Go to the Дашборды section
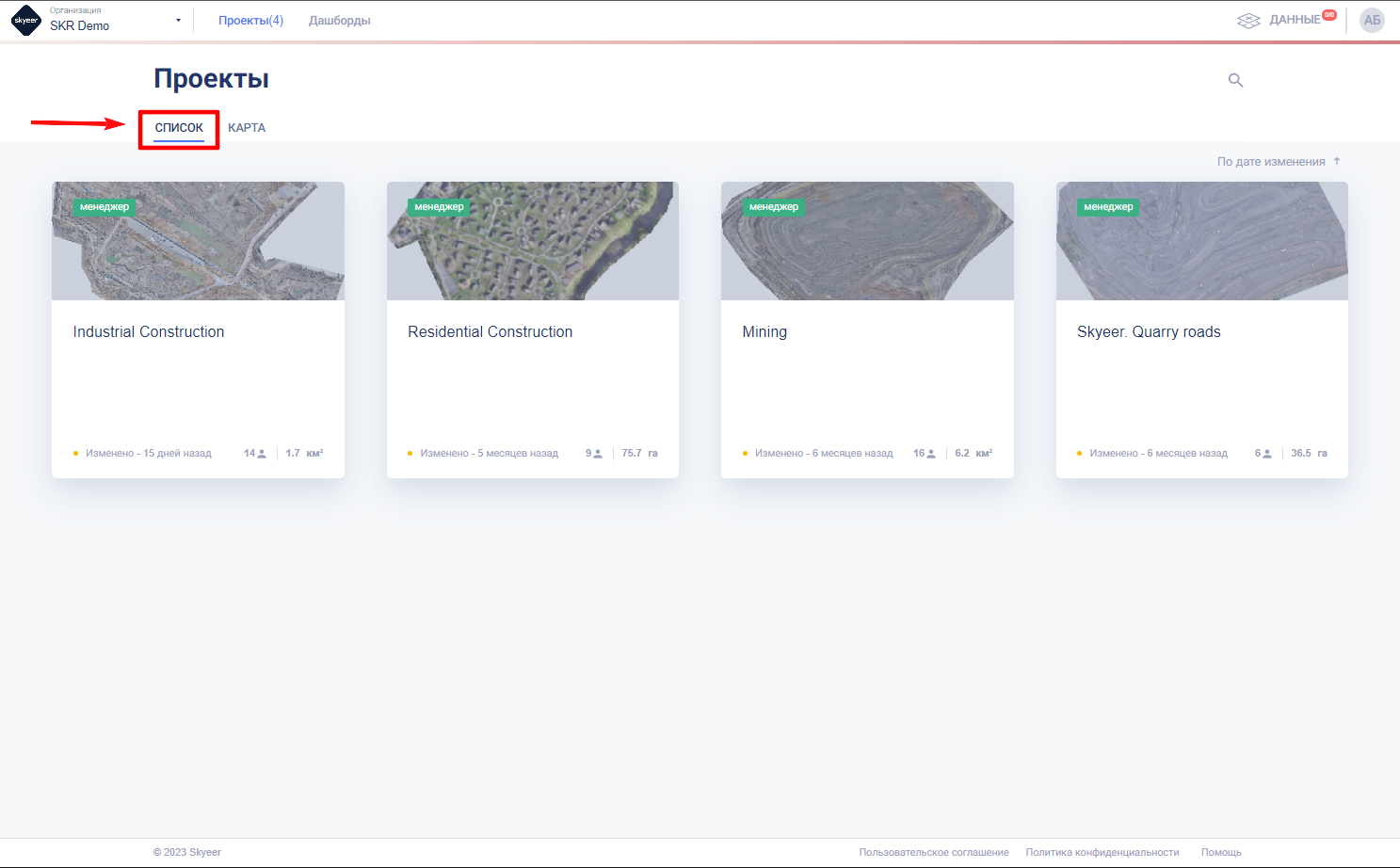The height and width of the screenshot is (868, 1400). click(339, 21)
